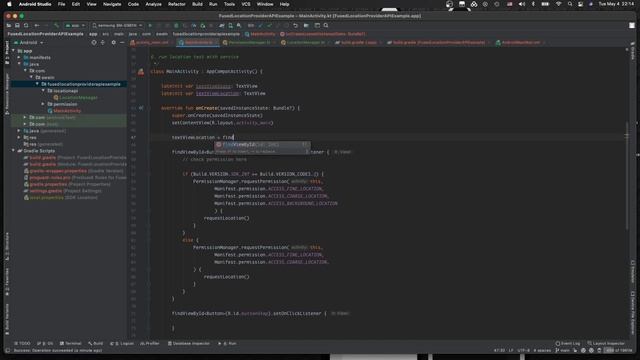Collapse the Gradle Scripts node
The height and width of the screenshot is (360, 640).
pyautogui.click(x=13, y=151)
